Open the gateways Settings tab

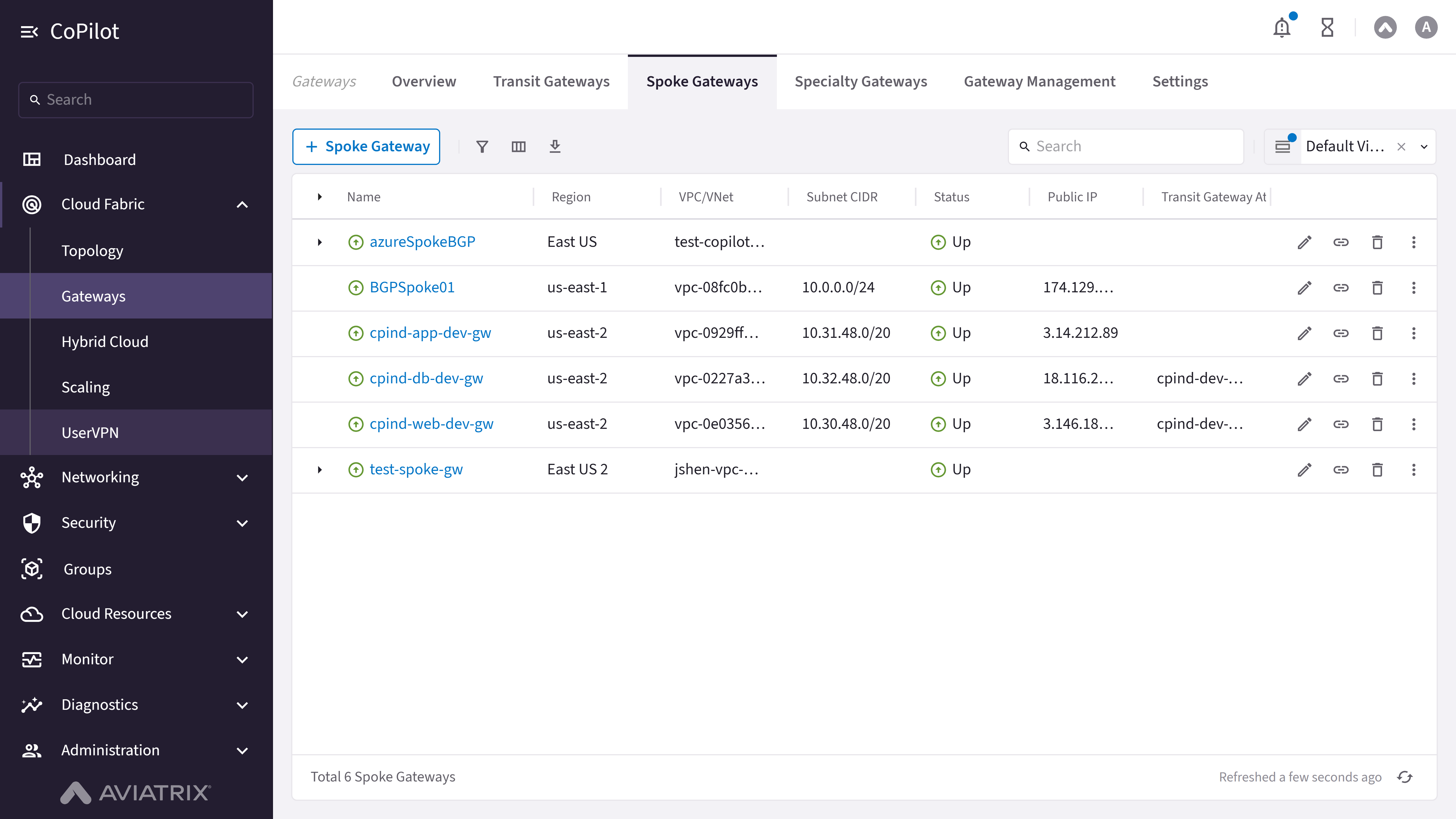pos(1180,81)
